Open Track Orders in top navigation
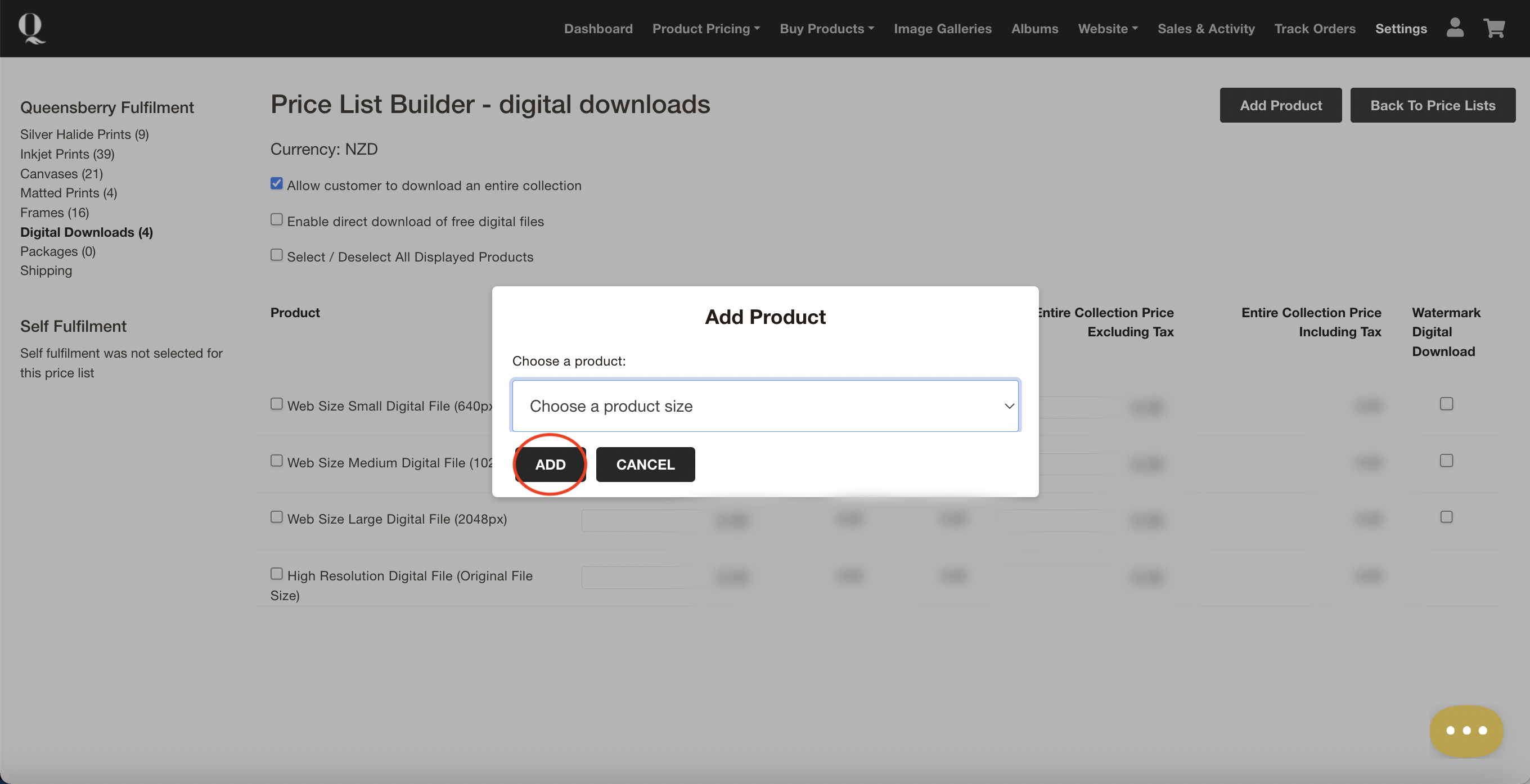 point(1315,29)
